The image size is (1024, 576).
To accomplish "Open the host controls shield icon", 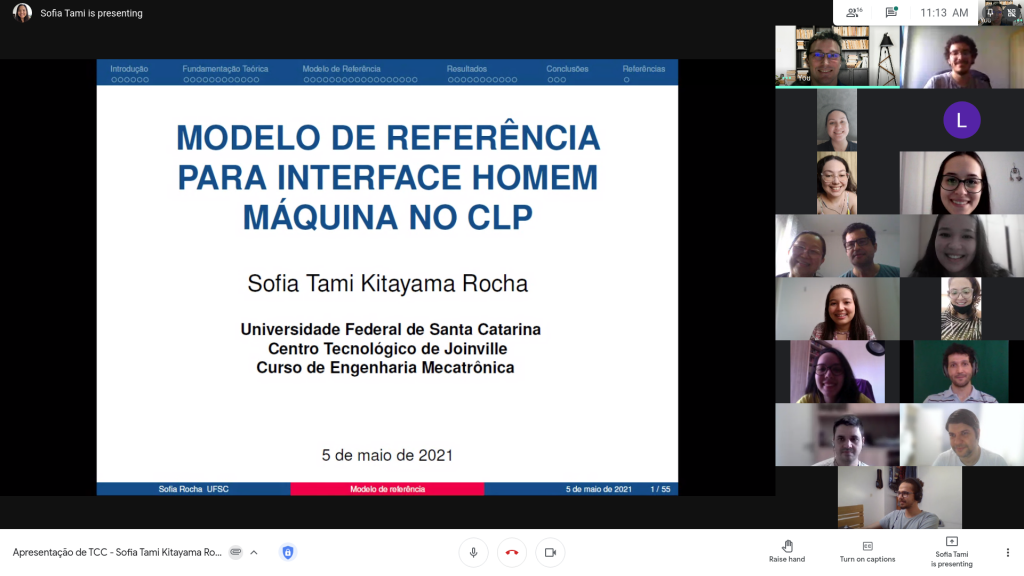I will pyautogui.click(x=287, y=552).
